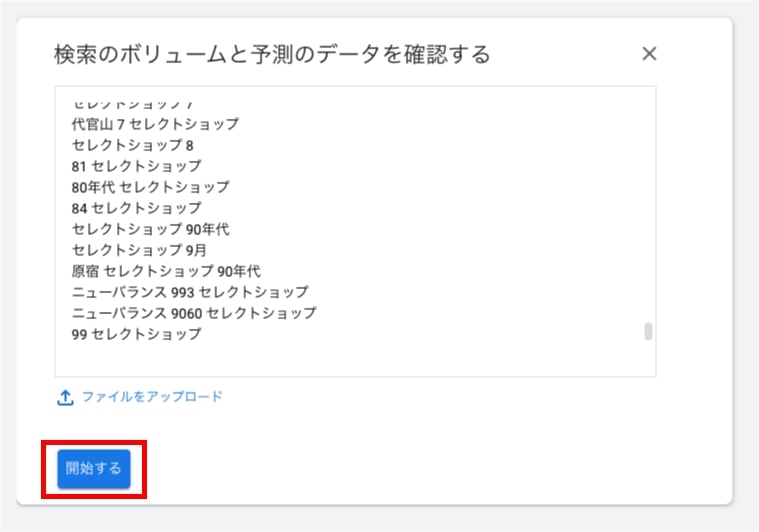Click the 80年代 セレクトショップ keyword
The image size is (759, 532).
click(150, 187)
